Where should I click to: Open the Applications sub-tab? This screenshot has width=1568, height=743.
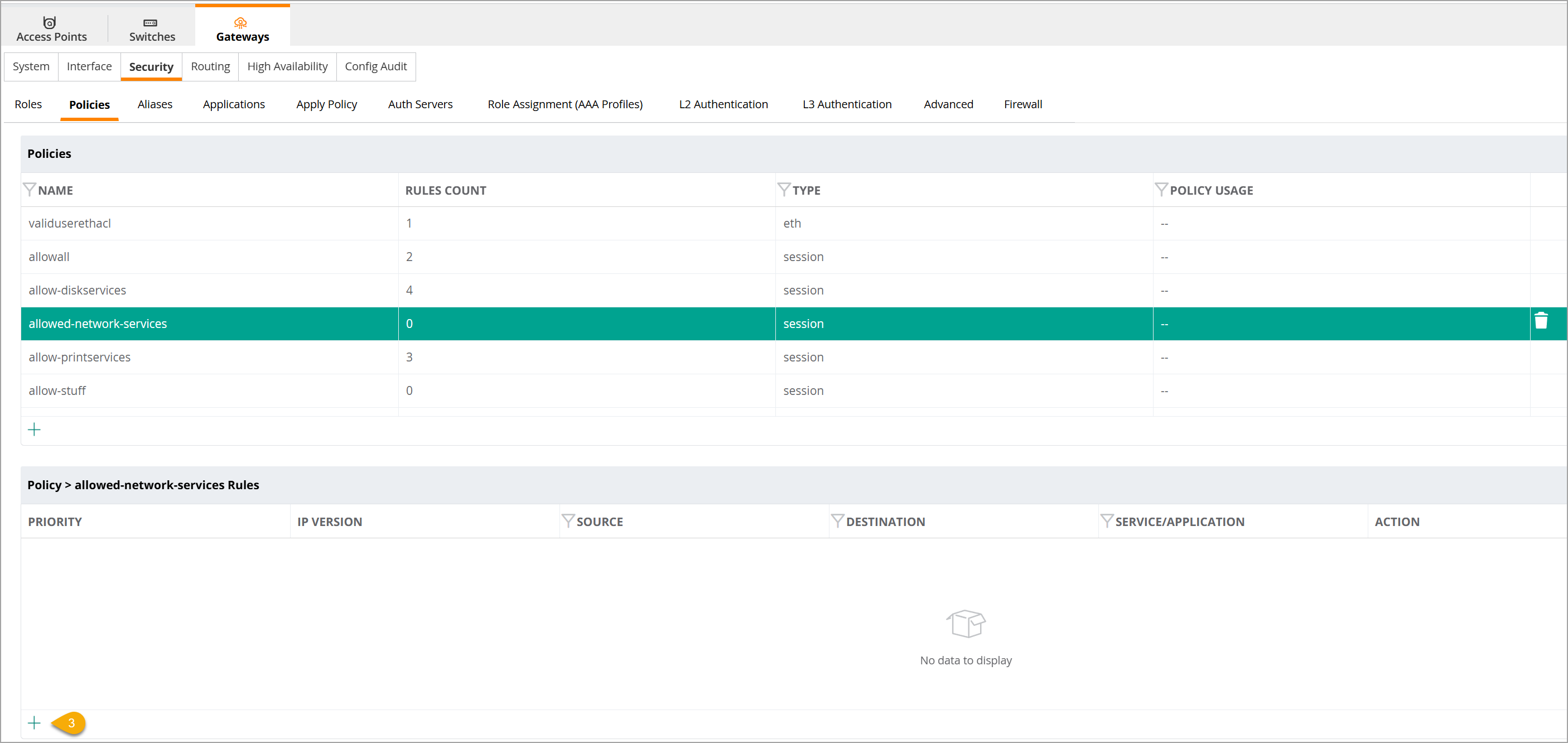pyautogui.click(x=234, y=104)
